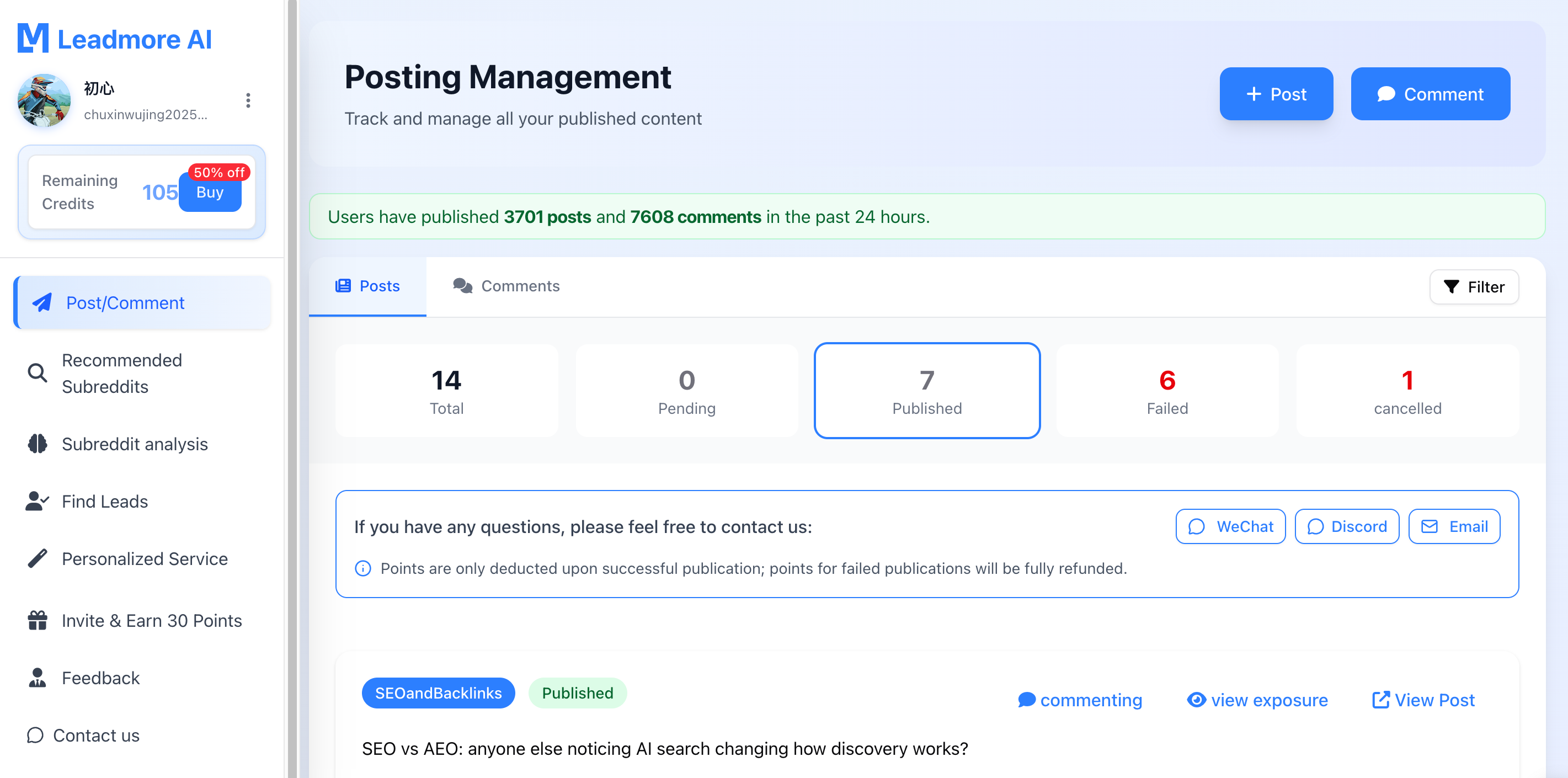Click the paper plane Post/Comment icon
This screenshot has height=778, width=1568.
coord(42,302)
